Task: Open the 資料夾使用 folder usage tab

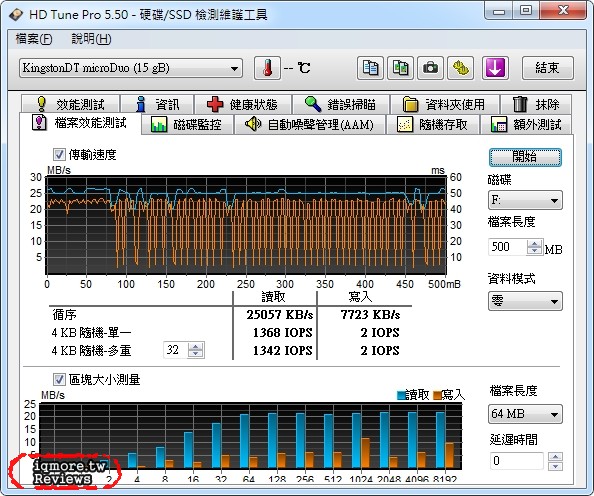Action: 444,104
